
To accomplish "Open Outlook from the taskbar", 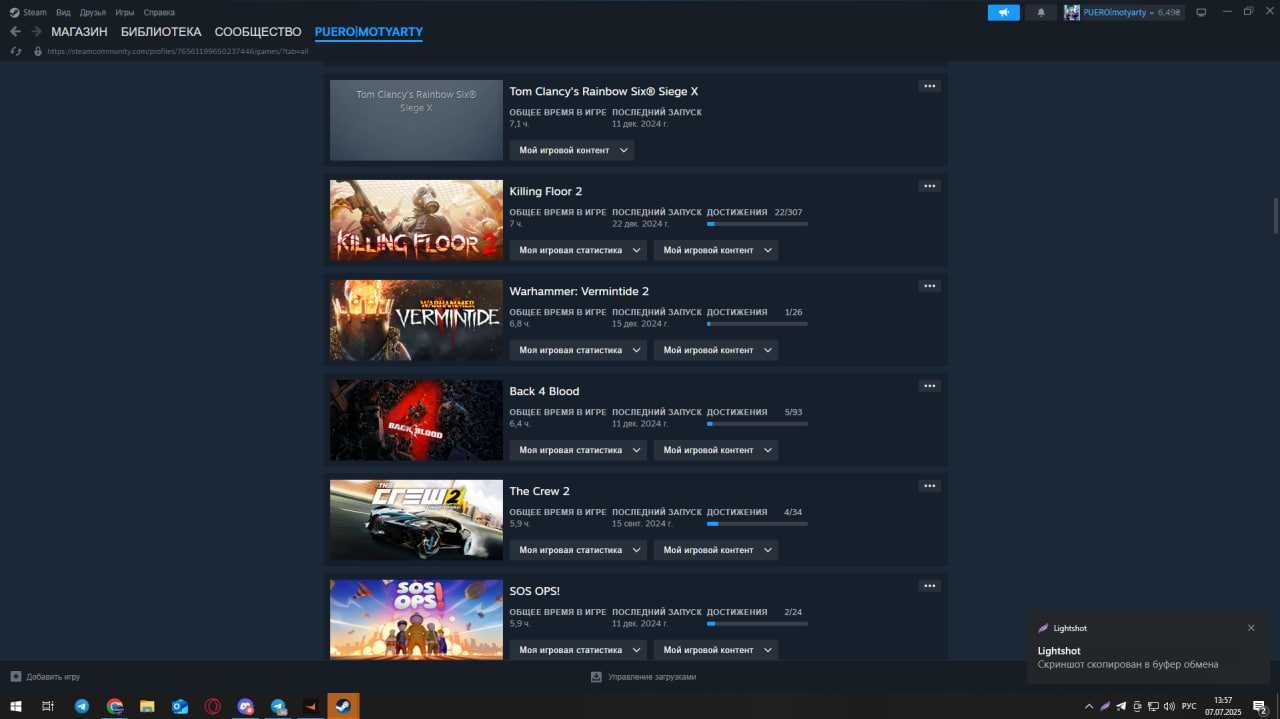I will point(180,706).
